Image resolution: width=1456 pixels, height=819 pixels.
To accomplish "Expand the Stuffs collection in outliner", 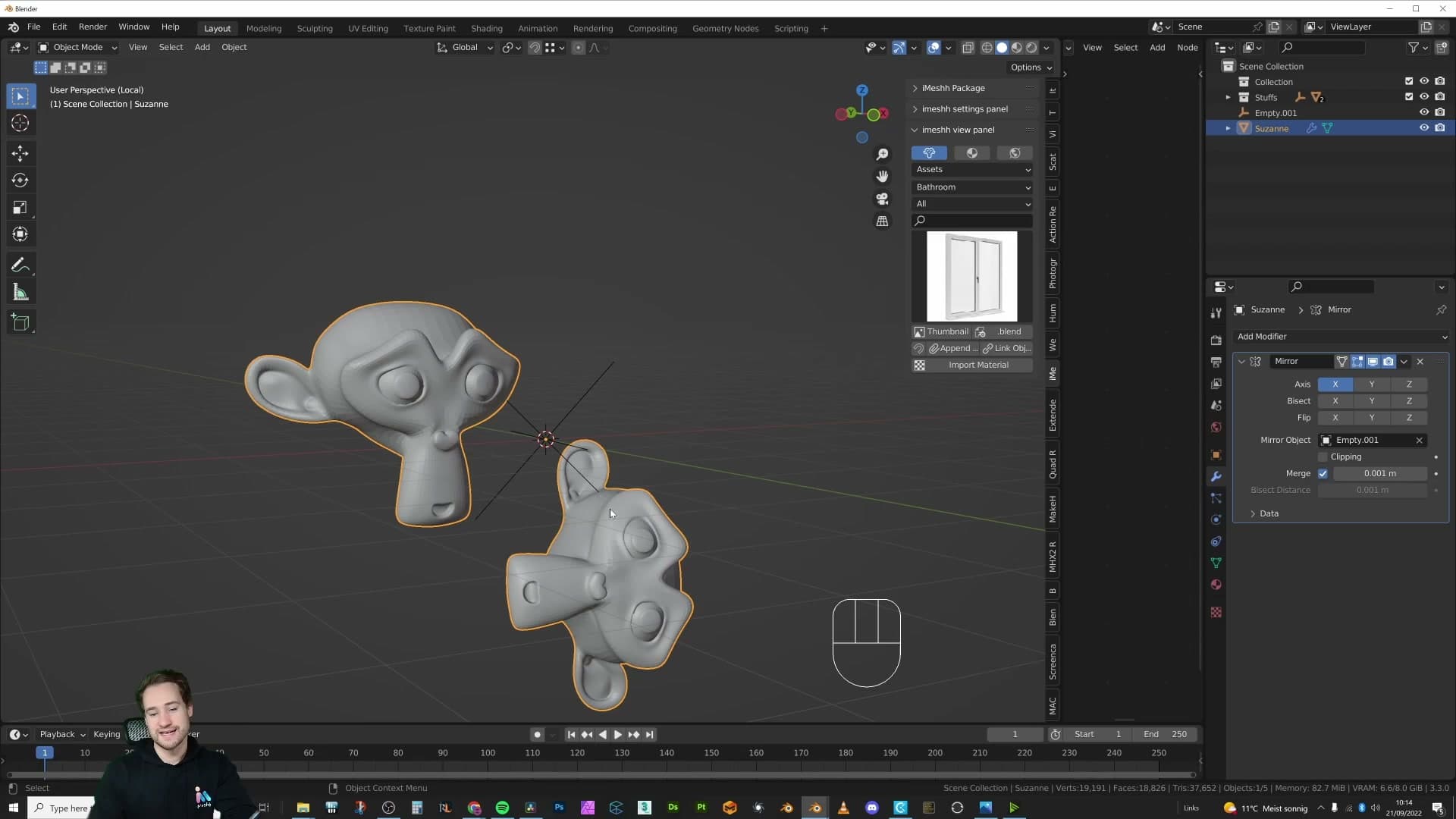I will pyautogui.click(x=1228, y=97).
